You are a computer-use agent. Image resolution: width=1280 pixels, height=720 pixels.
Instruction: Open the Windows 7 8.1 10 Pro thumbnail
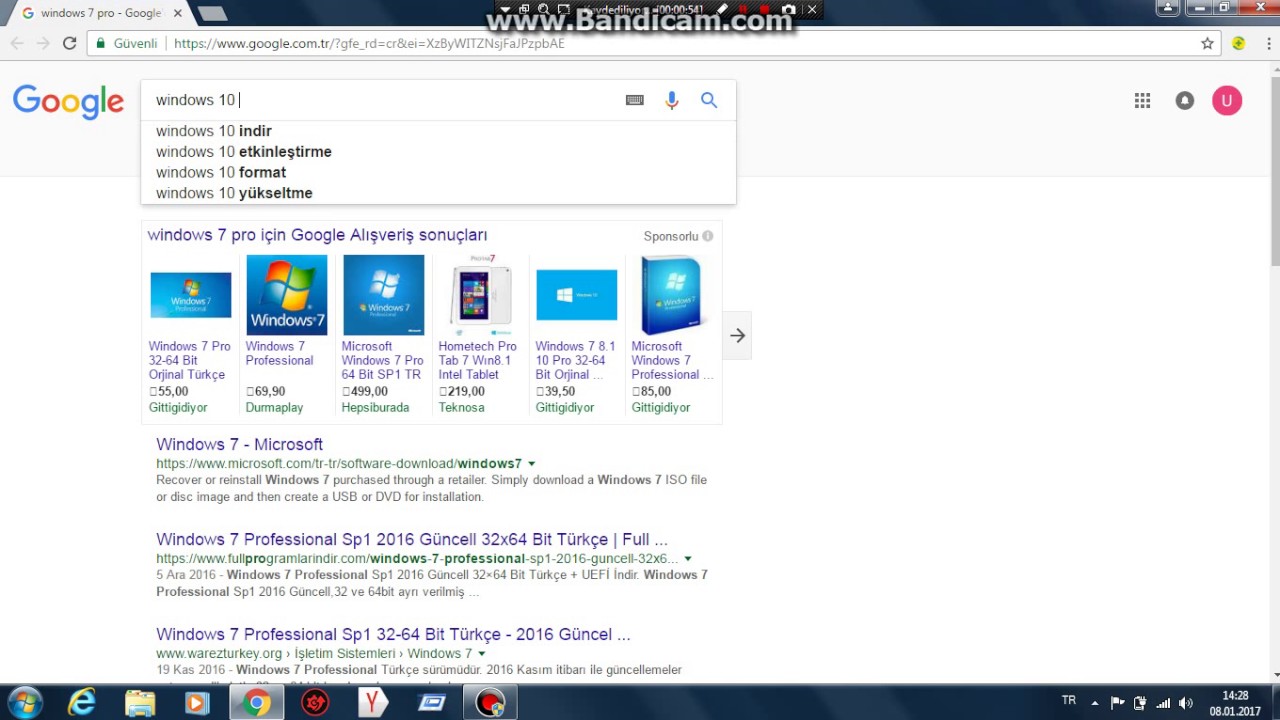pyautogui.click(x=577, y=295)
